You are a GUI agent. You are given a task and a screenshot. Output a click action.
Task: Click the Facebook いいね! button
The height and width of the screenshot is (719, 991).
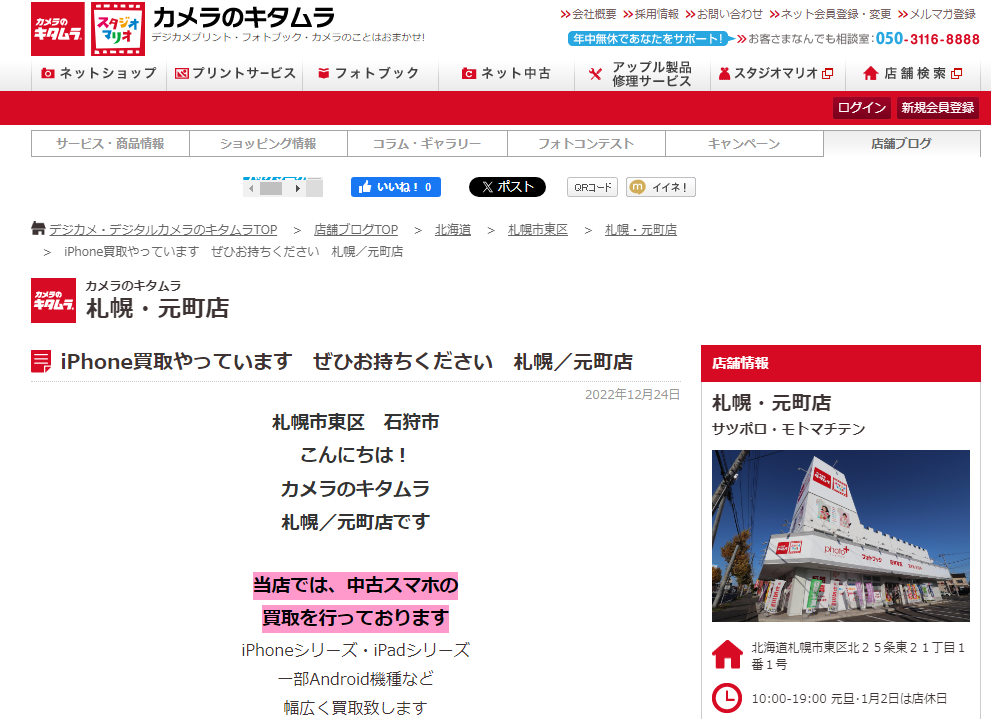pos(396,187)
